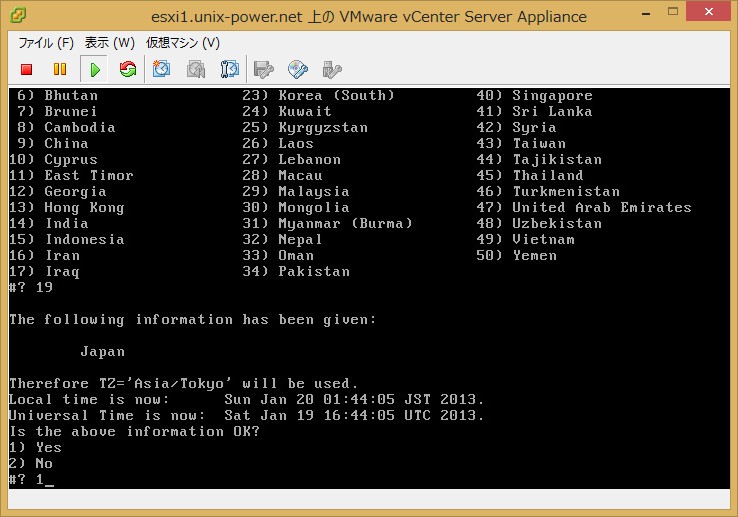This screenshot has width=738, height=517.
Task: Connect CD/DVD device icon
Action: tap(297, 70)
